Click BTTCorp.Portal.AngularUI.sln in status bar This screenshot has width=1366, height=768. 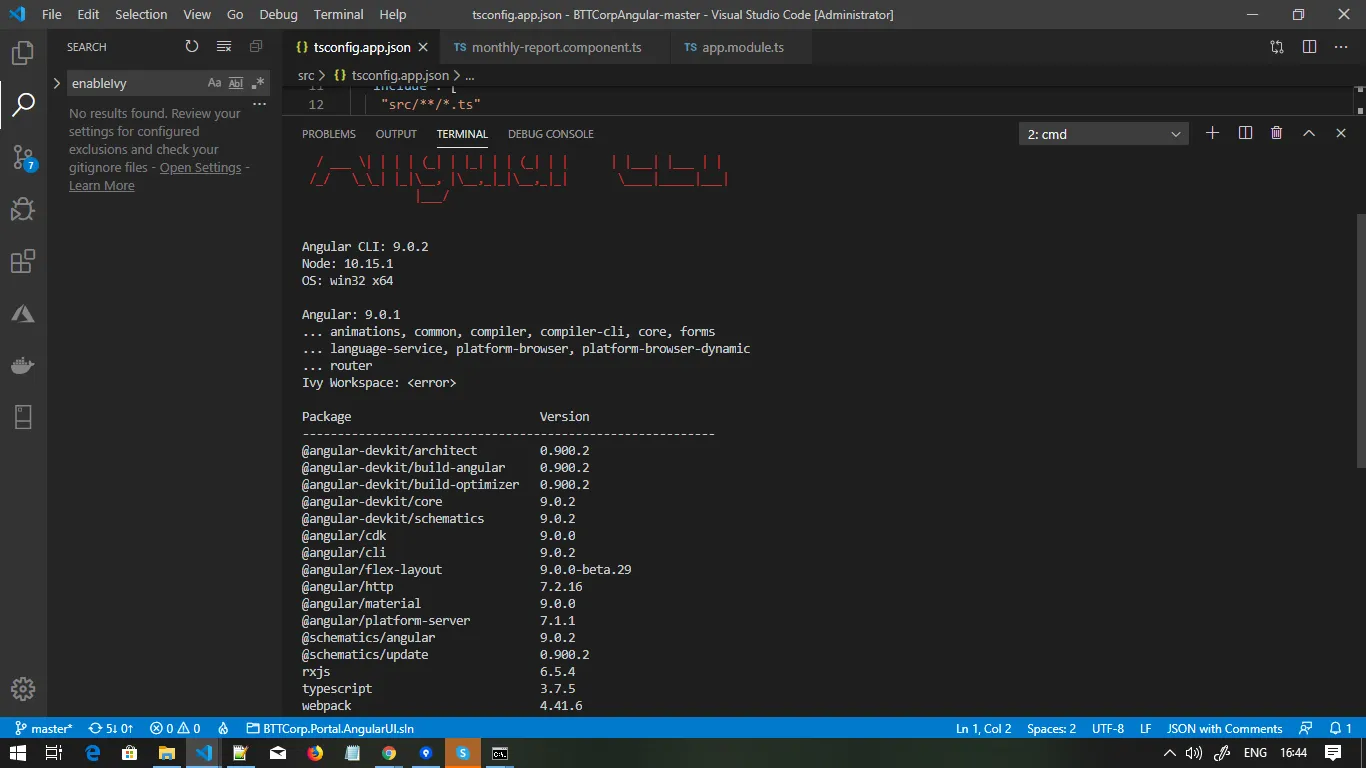[330, 728]
